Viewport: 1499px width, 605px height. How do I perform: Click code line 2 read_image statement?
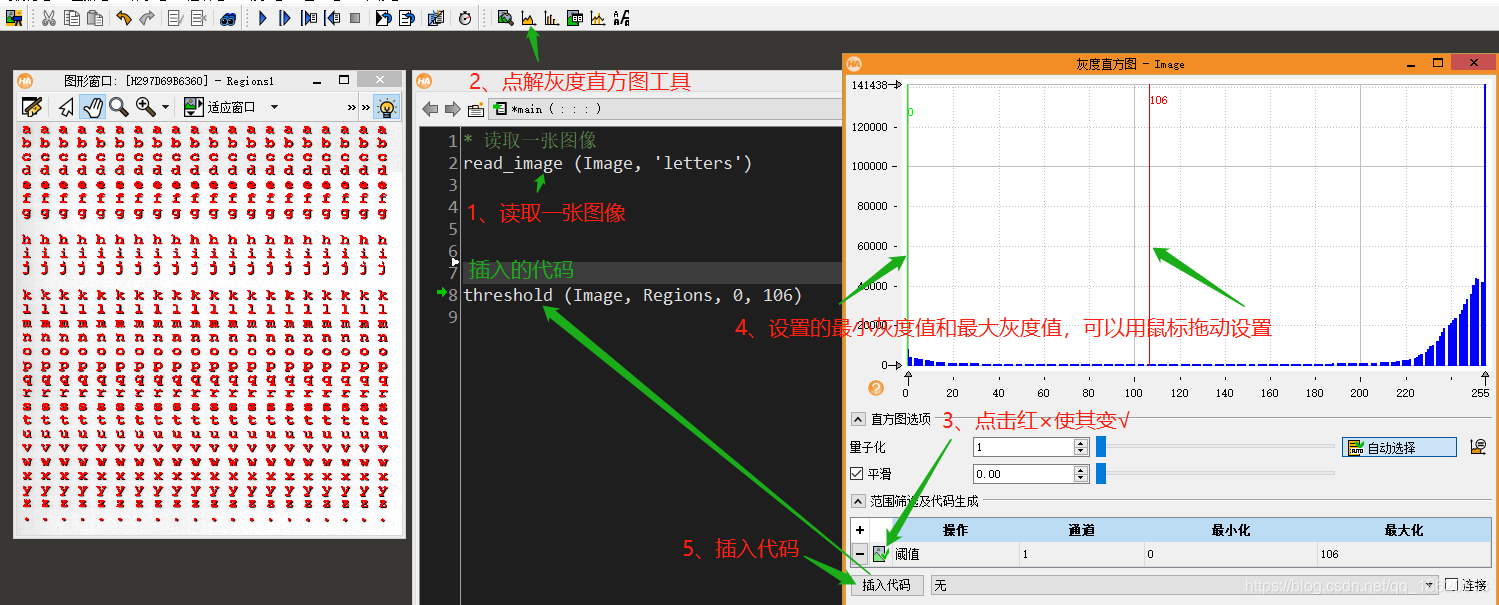[x=607, y=163]
